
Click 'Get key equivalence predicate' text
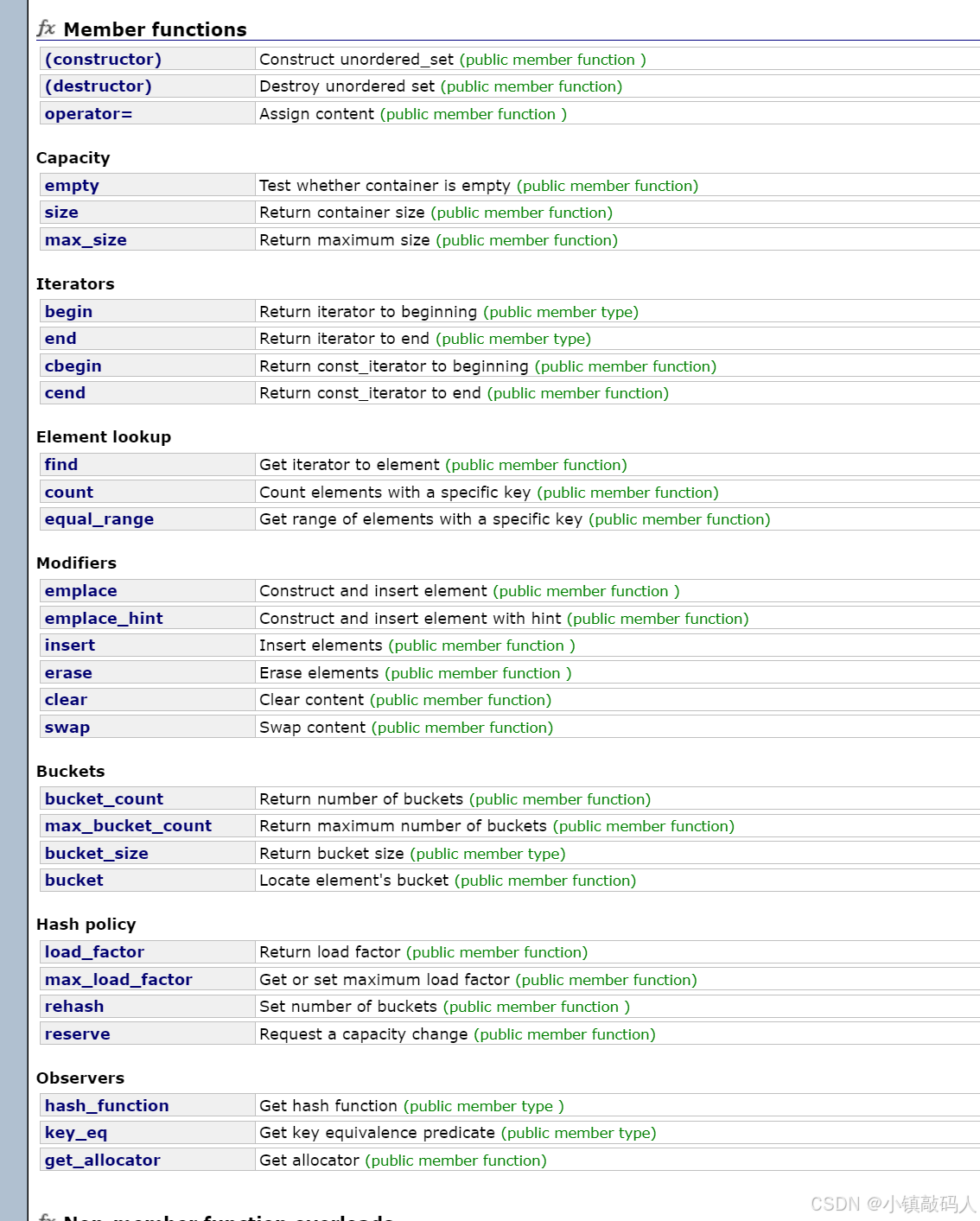click(378, 1133)
